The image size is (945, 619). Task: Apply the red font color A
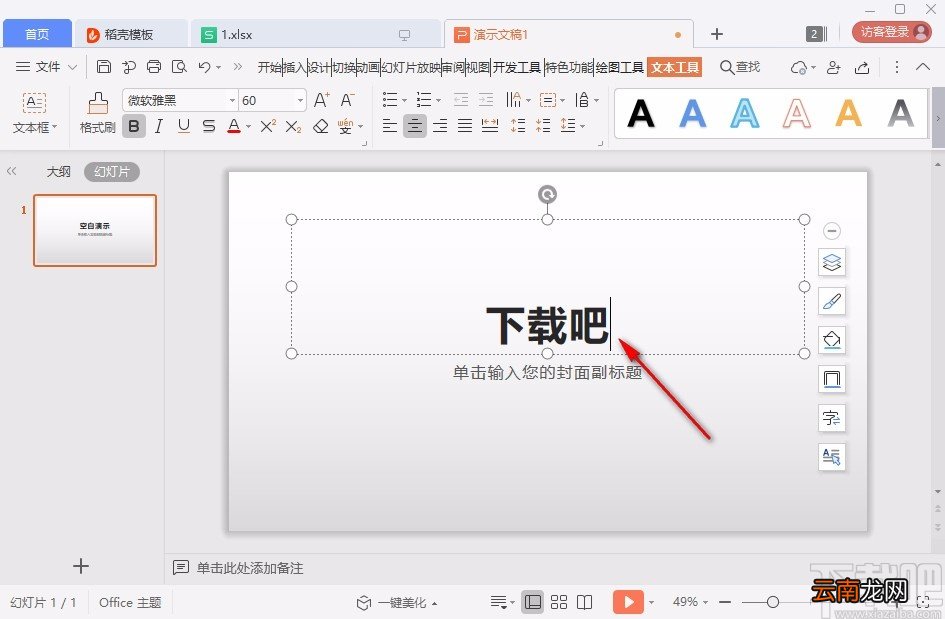pos(234,126)
